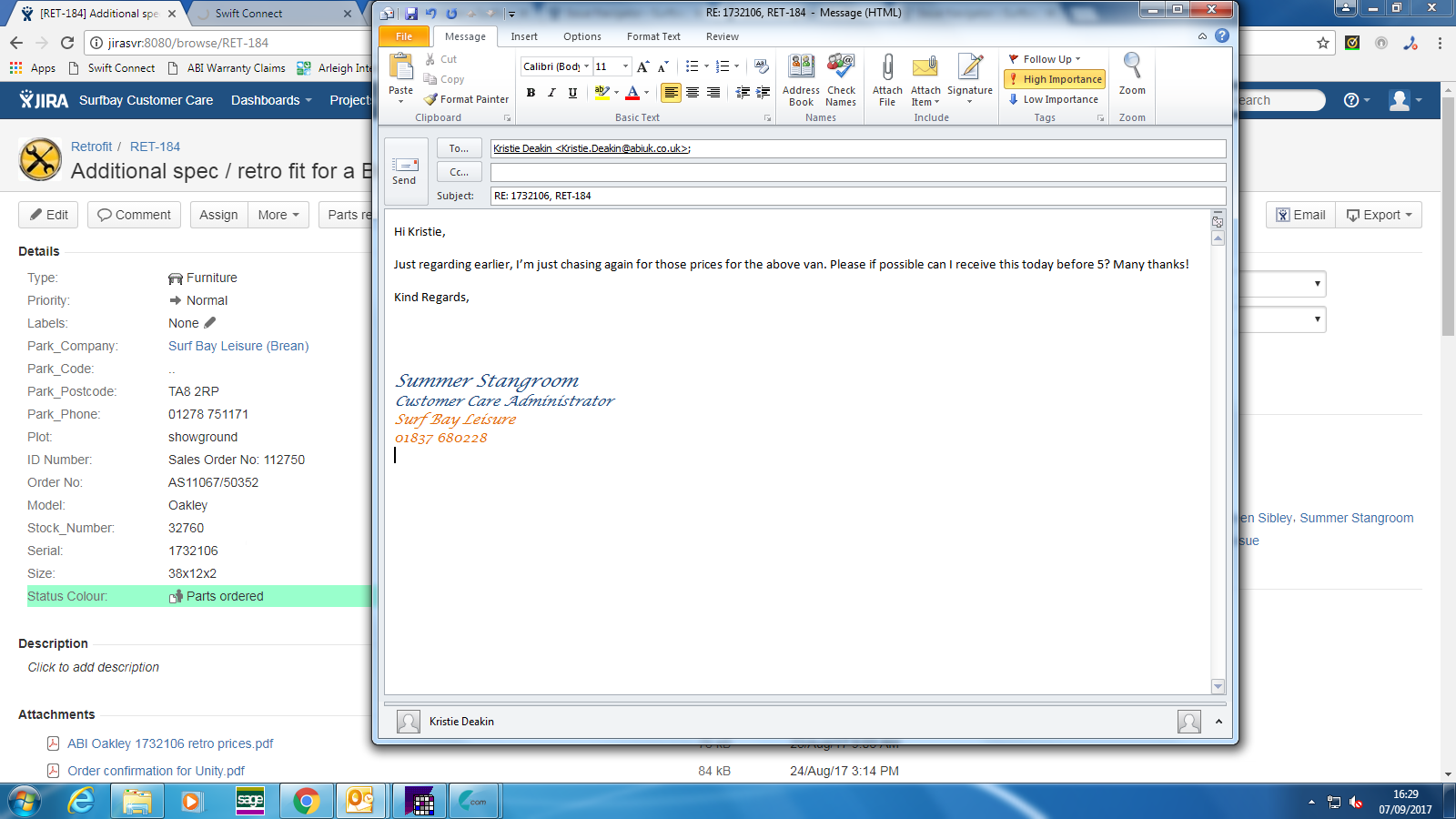
Task: Select the Message ribbon tab
Action: click(x=465, y=36)
